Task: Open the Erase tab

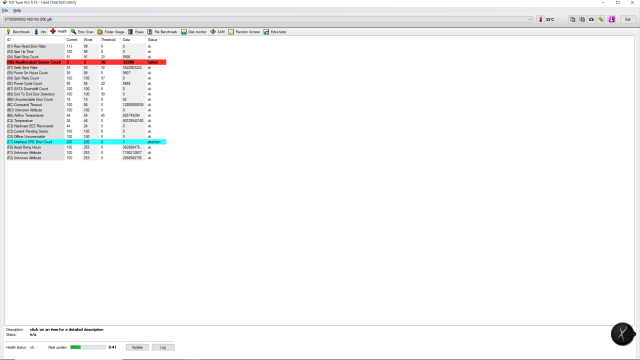Action: [136, 31]
